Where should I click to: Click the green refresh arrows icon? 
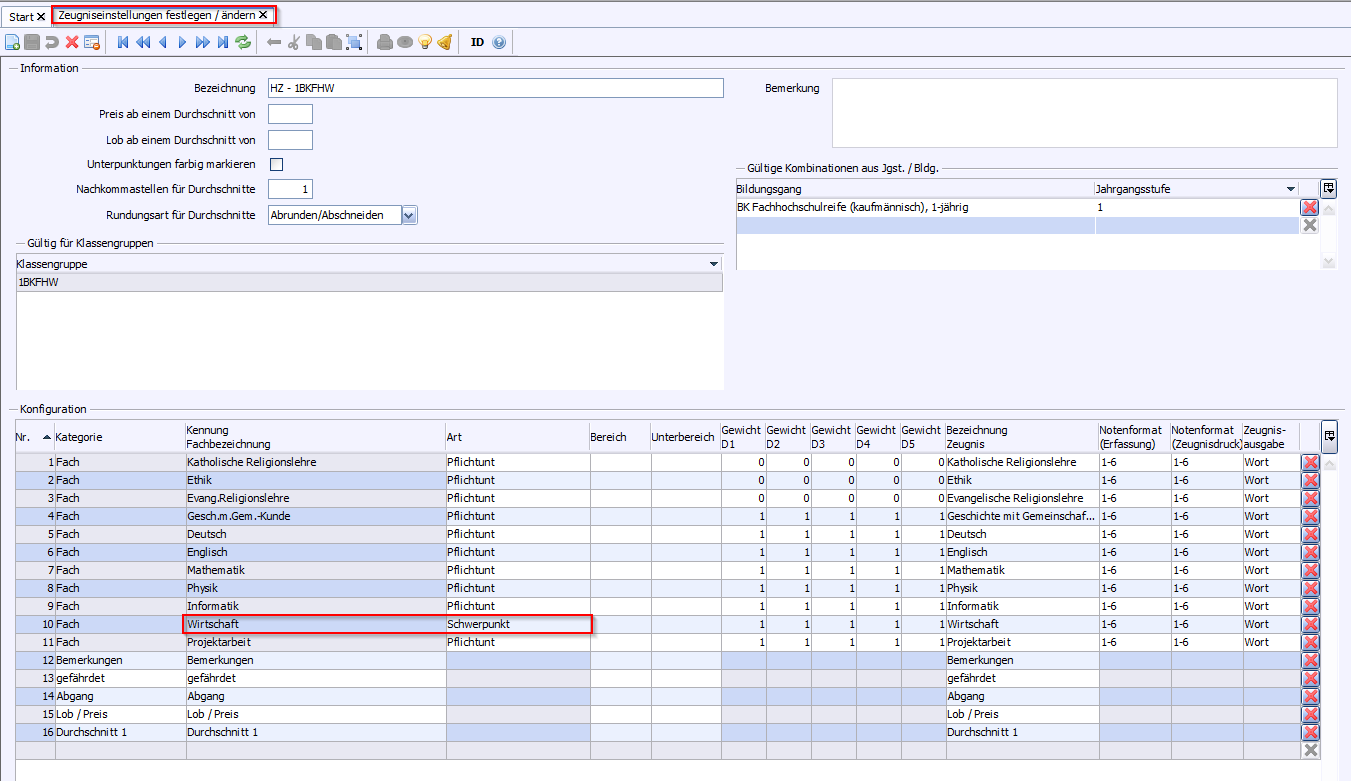tap(243, 42)
